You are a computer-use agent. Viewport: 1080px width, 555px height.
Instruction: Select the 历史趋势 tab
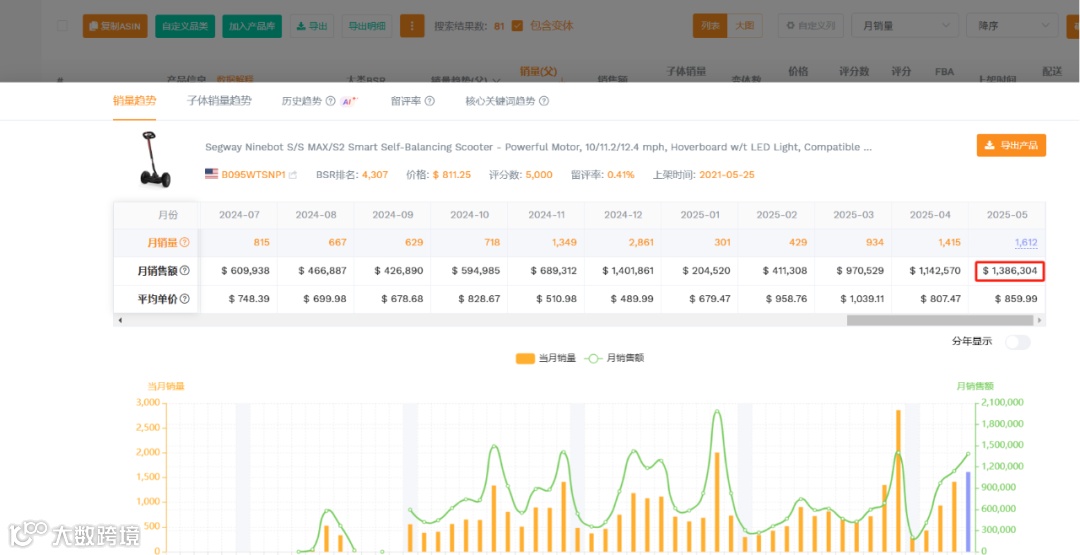(x=302, y=101)
